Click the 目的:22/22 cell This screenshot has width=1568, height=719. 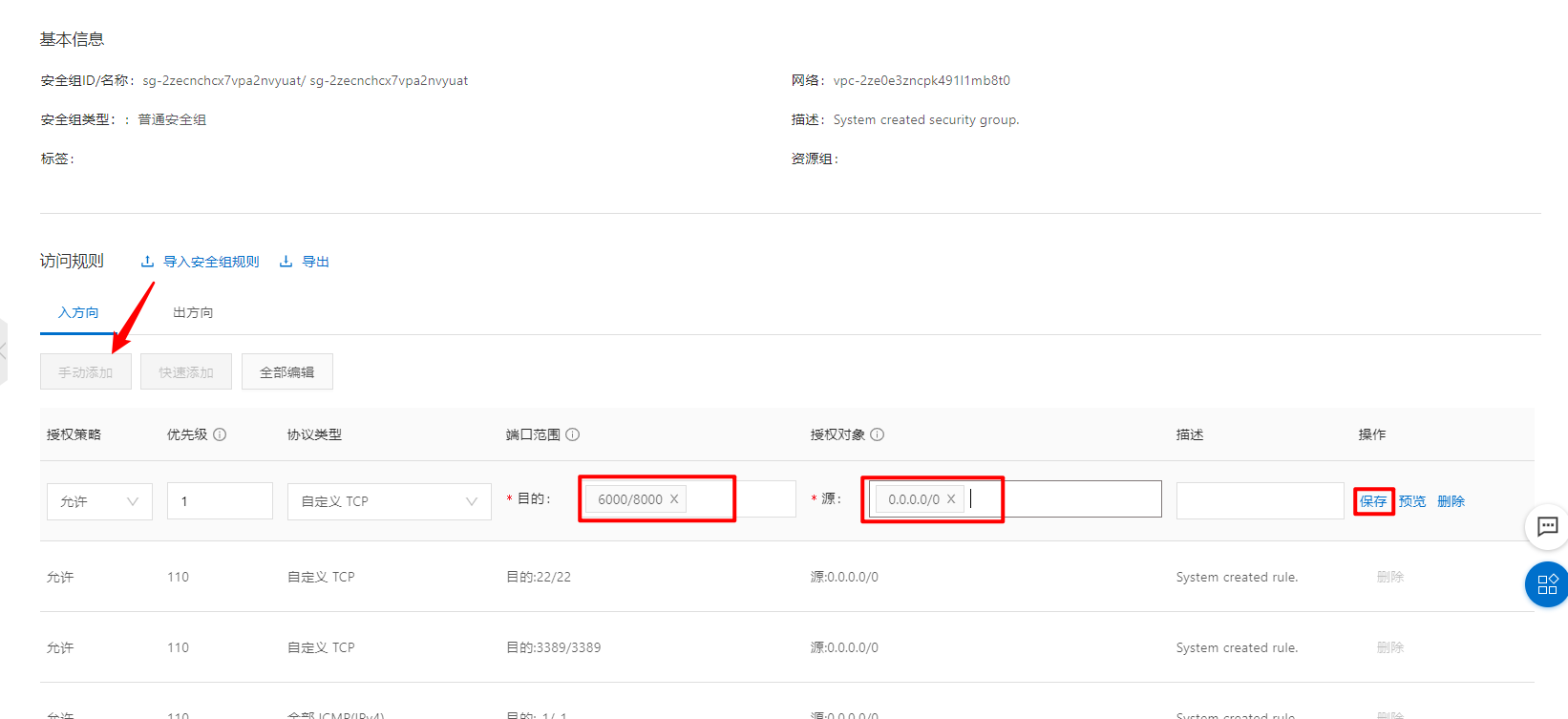(x=539, y=577)
